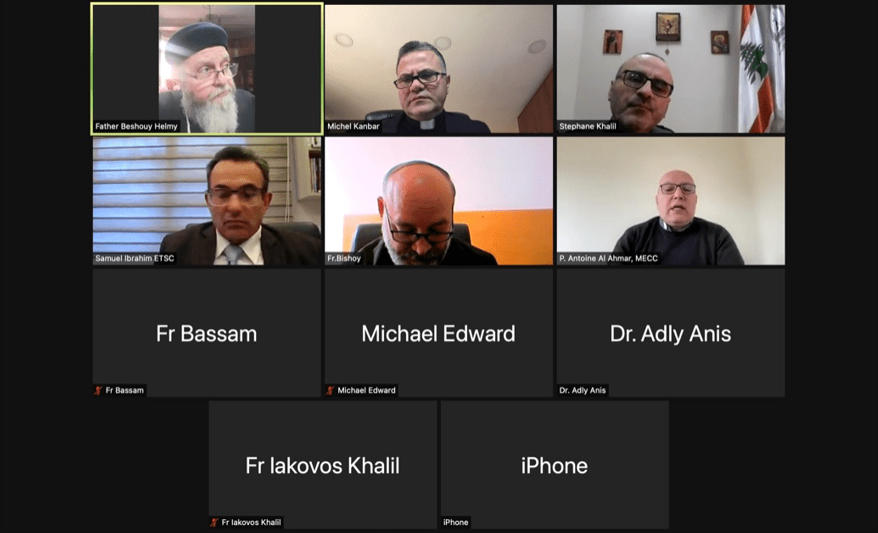Click the Father Beshouy Helmy name label

point(136,127)
